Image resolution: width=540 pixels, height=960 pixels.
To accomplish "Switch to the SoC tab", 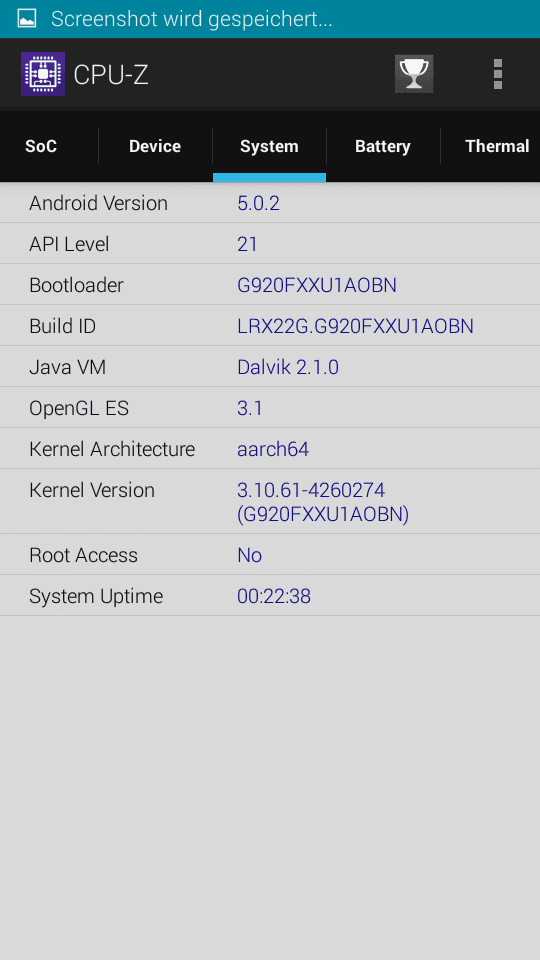I will pos(41,146).
